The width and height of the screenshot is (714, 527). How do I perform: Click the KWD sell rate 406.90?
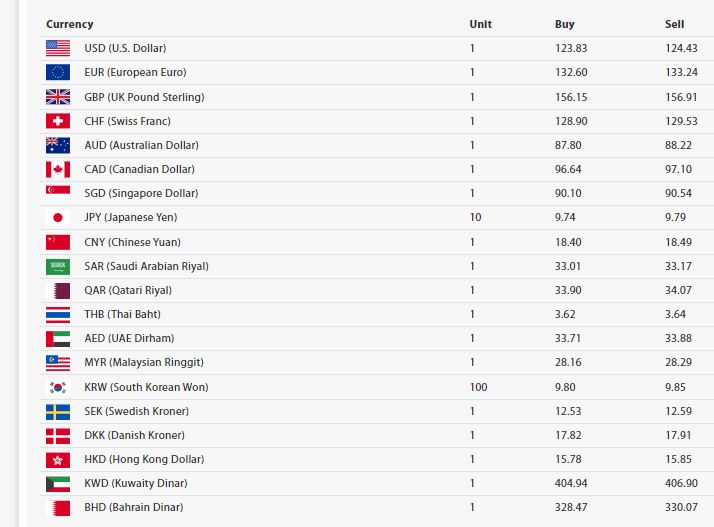click(681, 483)
